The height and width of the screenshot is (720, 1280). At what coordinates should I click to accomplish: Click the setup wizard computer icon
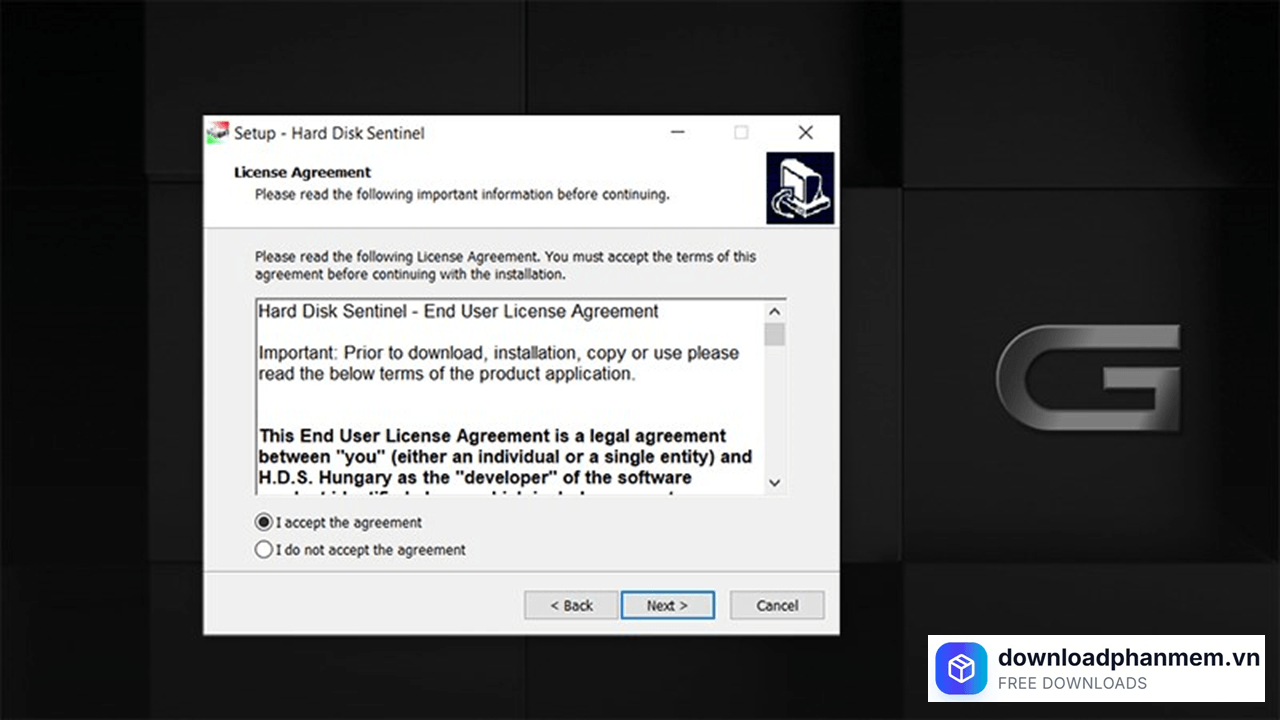tap(800, 188)
